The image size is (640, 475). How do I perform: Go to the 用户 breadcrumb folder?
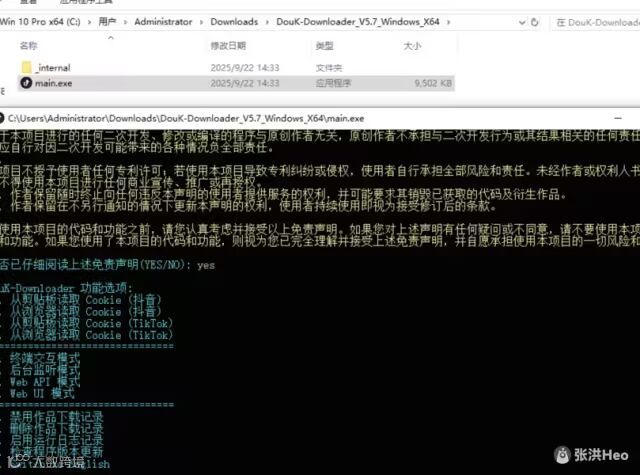107,22
